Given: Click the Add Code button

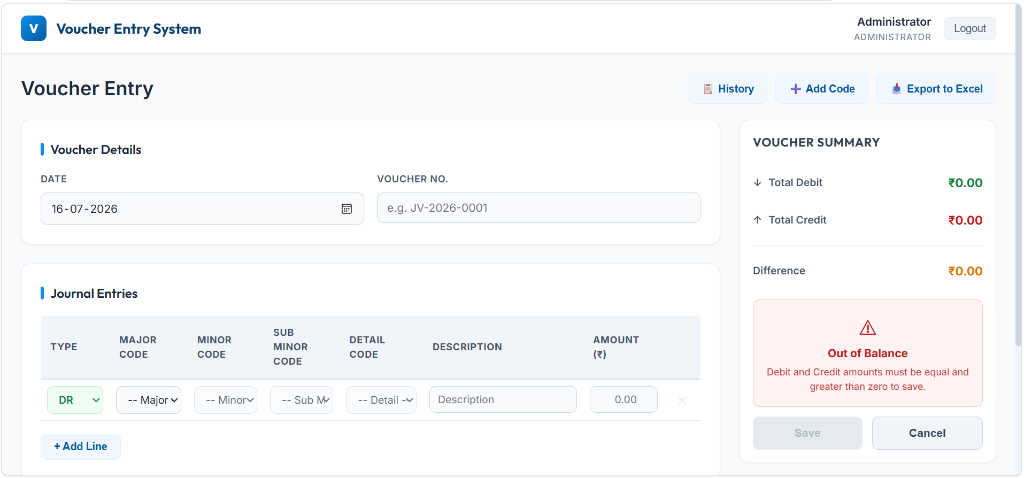Looking at the screenshot, I should click(822, 89).
